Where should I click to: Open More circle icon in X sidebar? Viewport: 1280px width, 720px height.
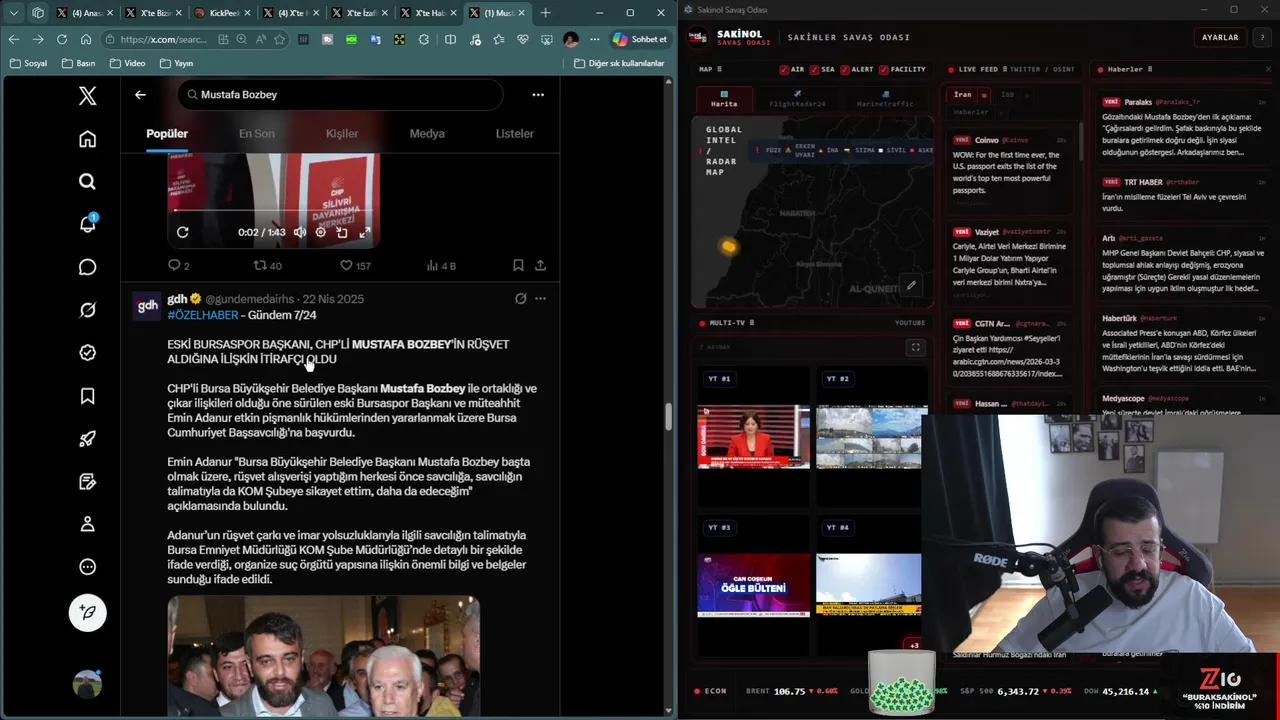[88, 567]
